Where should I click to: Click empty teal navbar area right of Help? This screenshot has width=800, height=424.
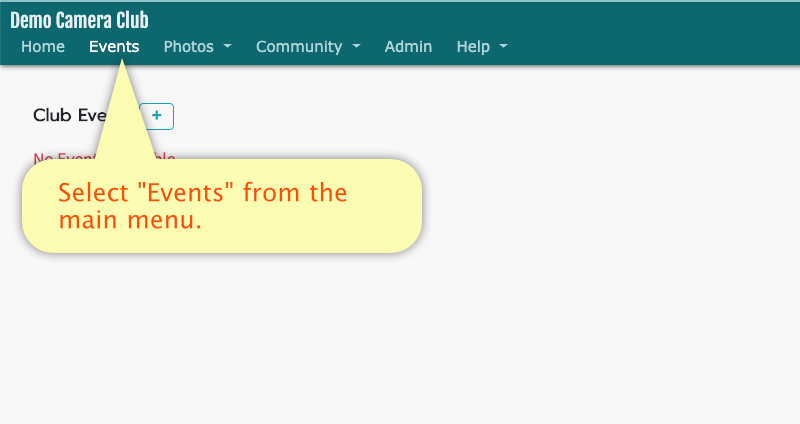point(650,46)
